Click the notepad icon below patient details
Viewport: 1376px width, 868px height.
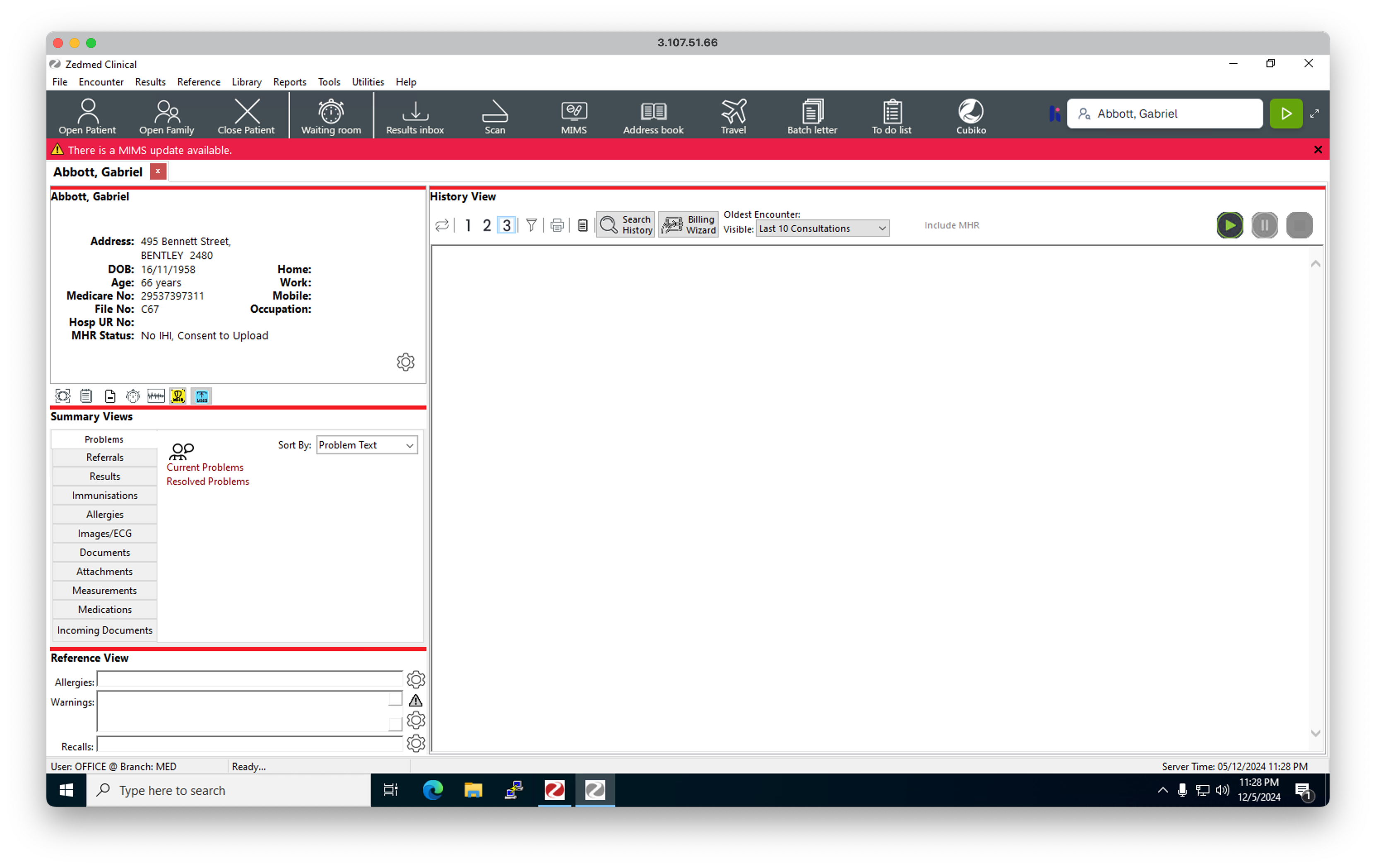point(86,396)
